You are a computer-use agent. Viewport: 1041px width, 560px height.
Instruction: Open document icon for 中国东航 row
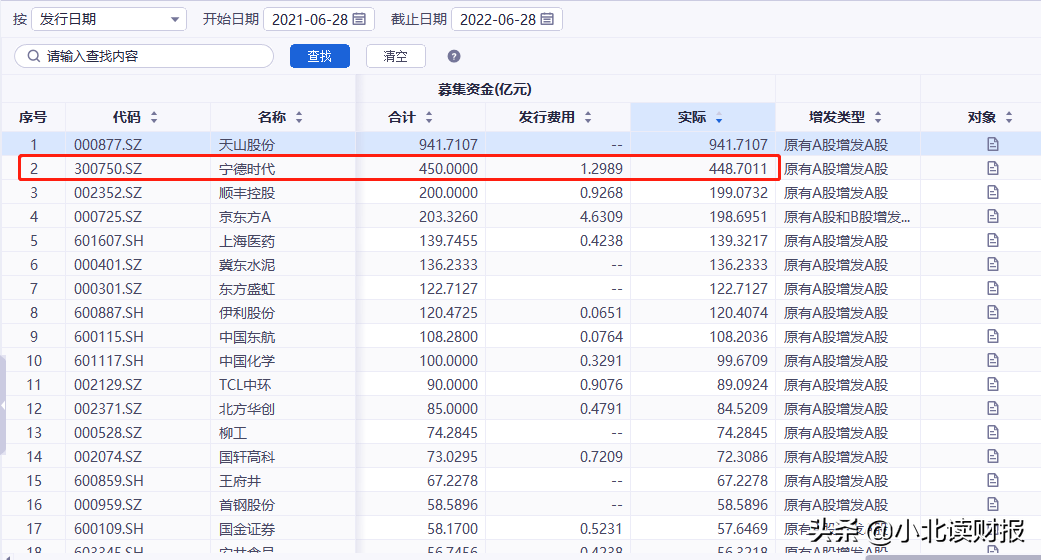tap(993, 336)
